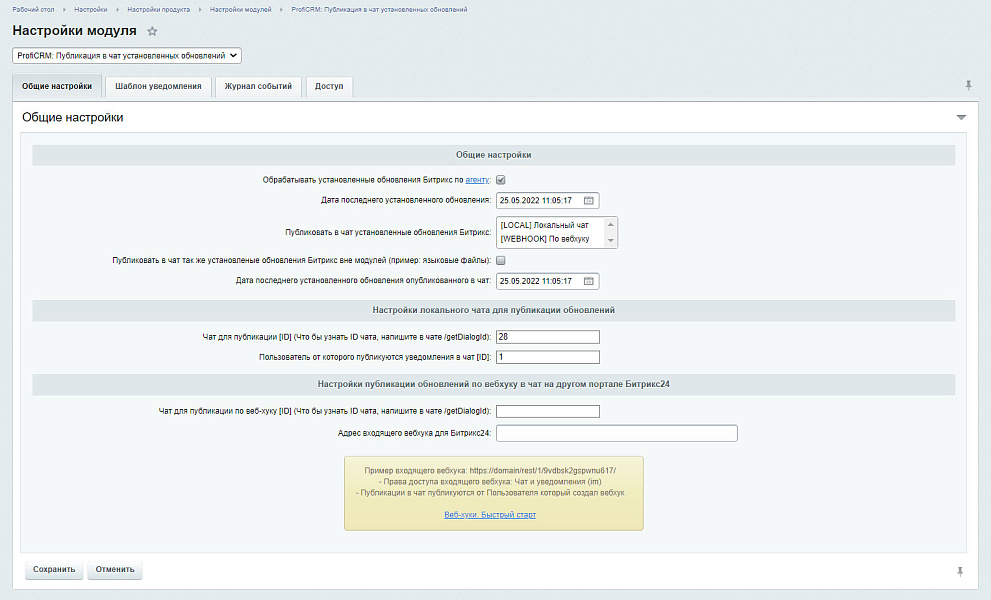Follow the агенту link
The image size is (991, 600).
coord(477,180)
